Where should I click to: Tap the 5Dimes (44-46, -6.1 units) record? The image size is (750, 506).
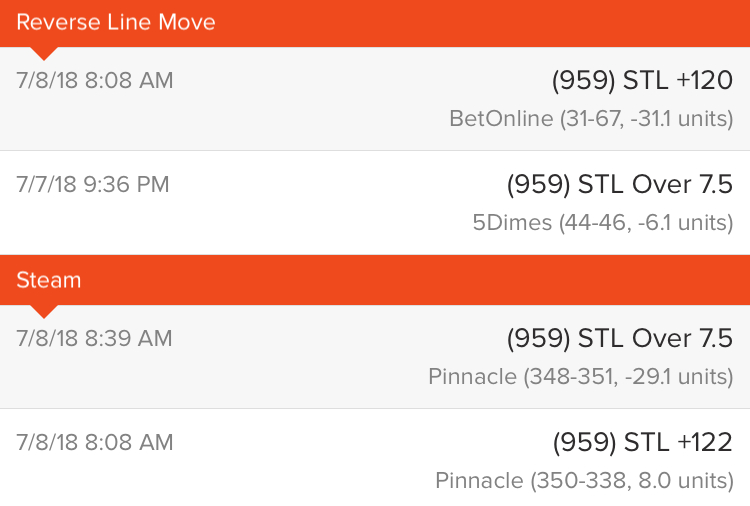tap(603, 222)
